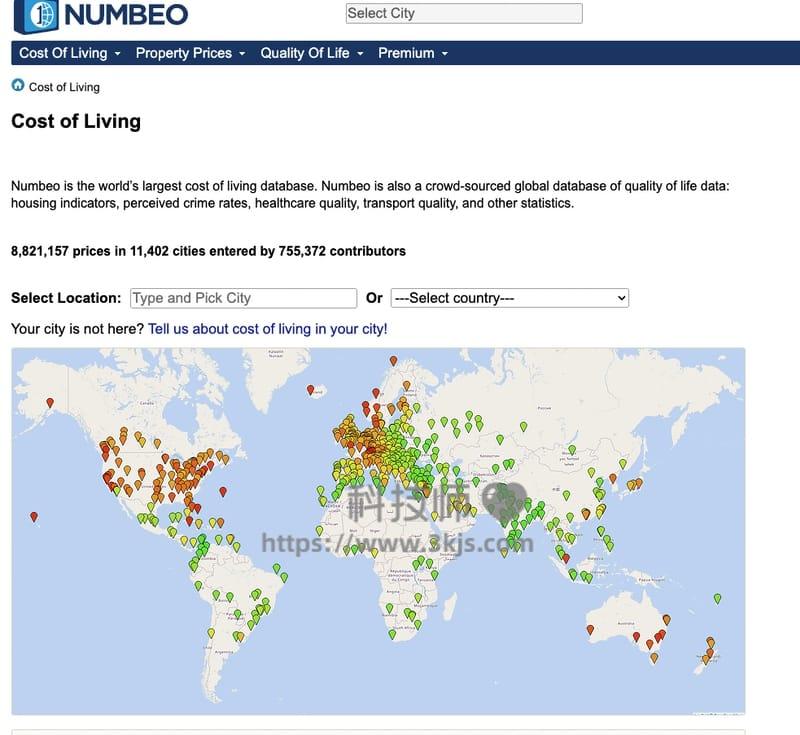Image resolution: width=800 pixels, height=735 pixels.
Task: Click the red pin at Hawaii in the Pacific
Action: tap(34, 517)
